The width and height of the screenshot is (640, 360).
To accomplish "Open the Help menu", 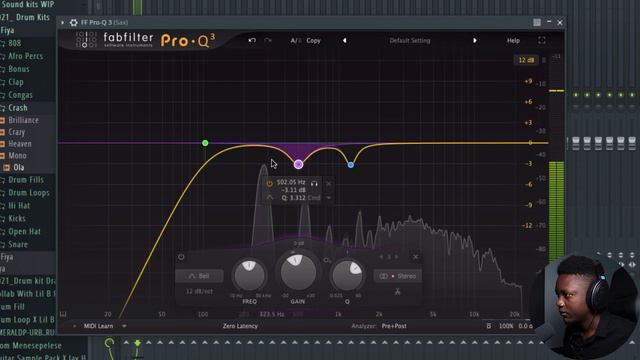I will 513,40.
